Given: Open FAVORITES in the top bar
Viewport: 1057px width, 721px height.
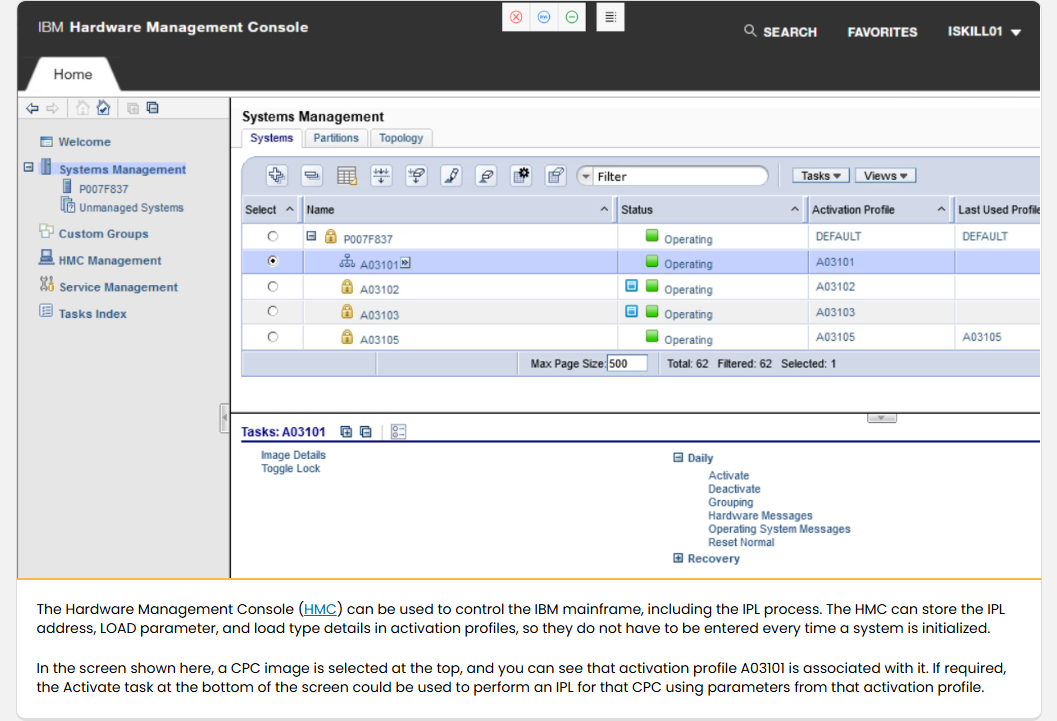Looking at the screenshot, I should tap(882, 32).
